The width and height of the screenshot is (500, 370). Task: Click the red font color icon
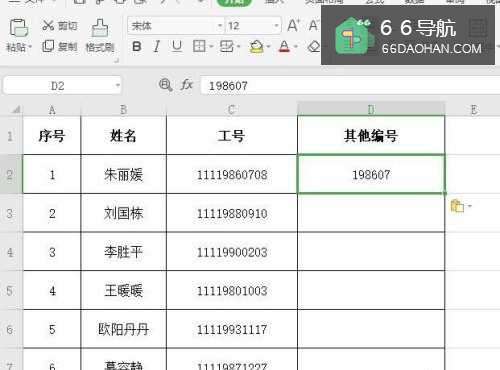click(284, 47)
